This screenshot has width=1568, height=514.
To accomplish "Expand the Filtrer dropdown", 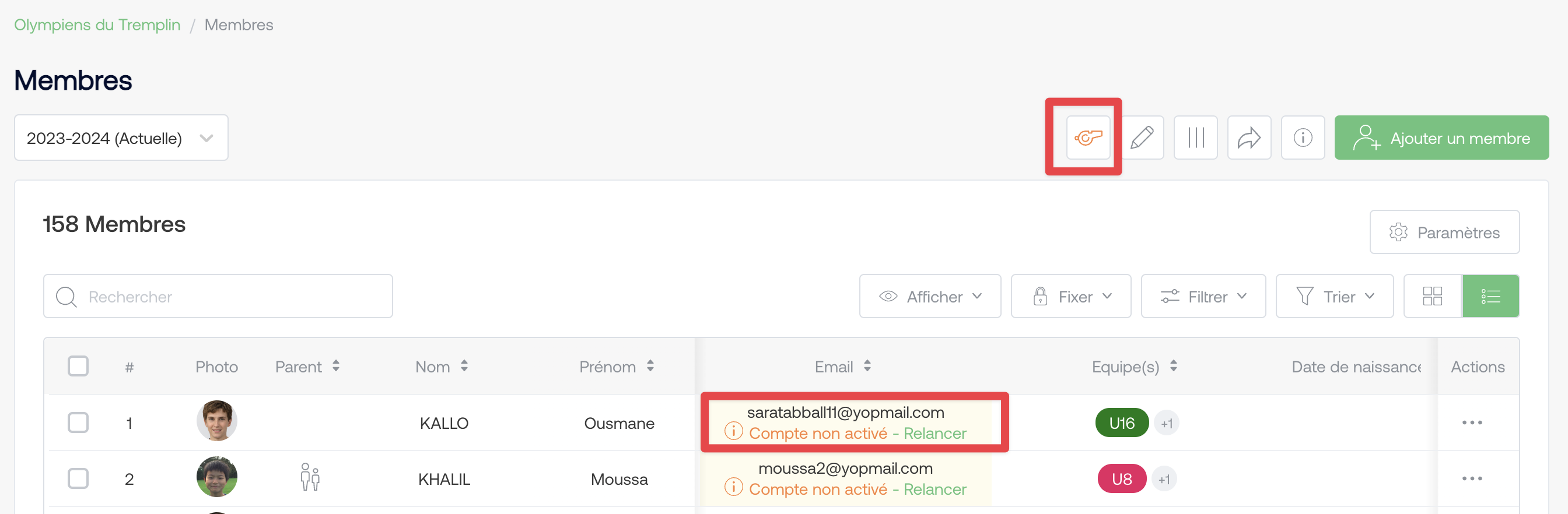I will 1203,296.
